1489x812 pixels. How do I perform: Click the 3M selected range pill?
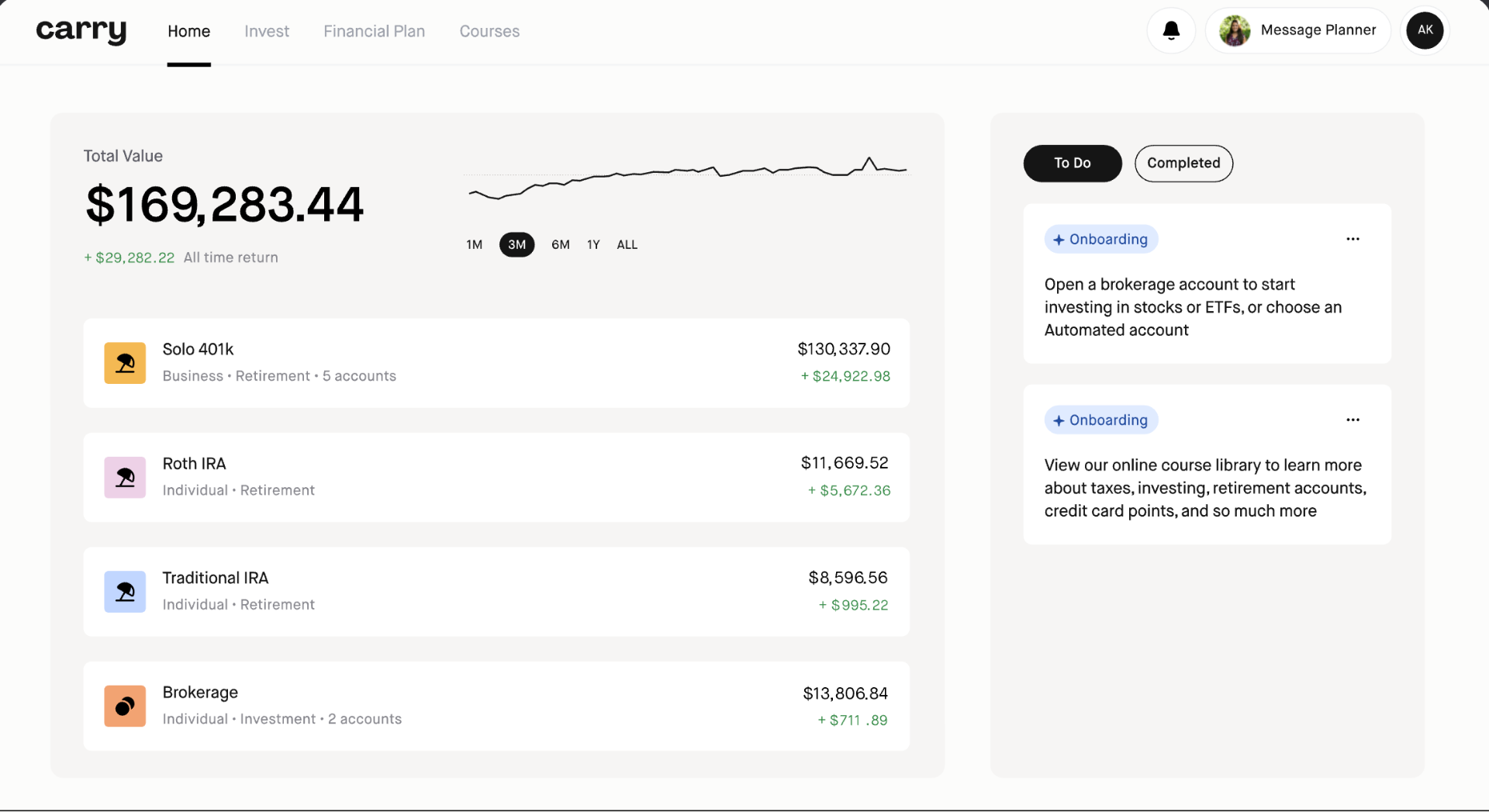tap(516, 244)
